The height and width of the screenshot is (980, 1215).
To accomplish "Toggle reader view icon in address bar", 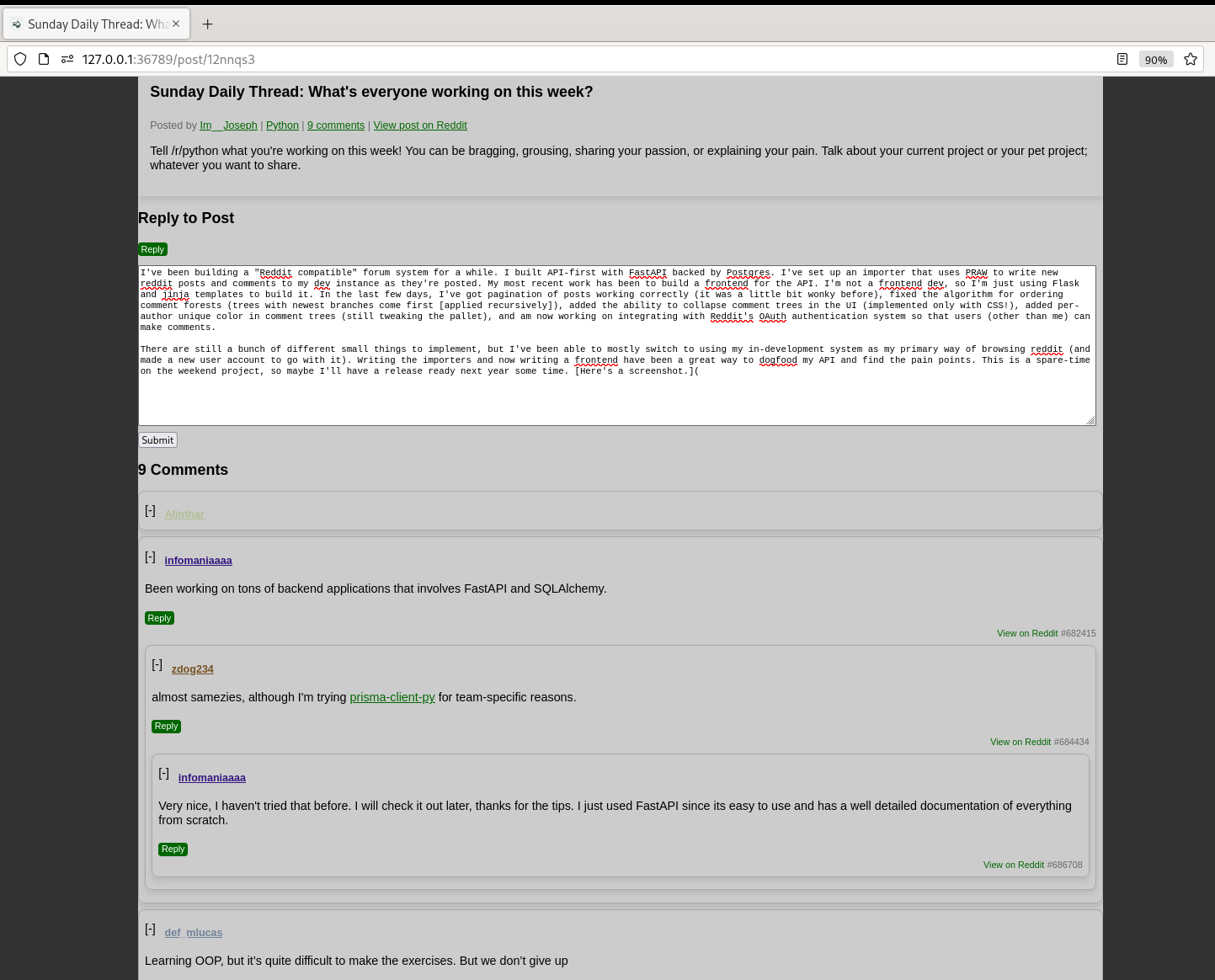I will [1122, 59].
